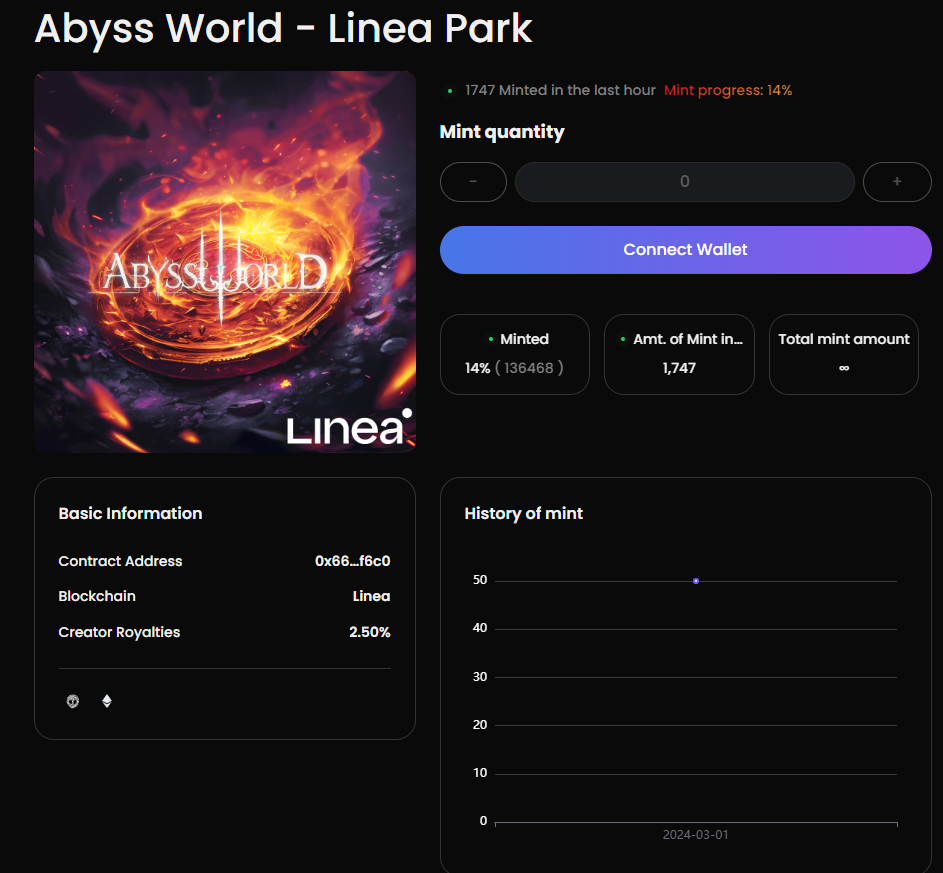This screenshot has height=873, width=943.
Task: Focus the mint quantity input field
Action: coord(684,182)
